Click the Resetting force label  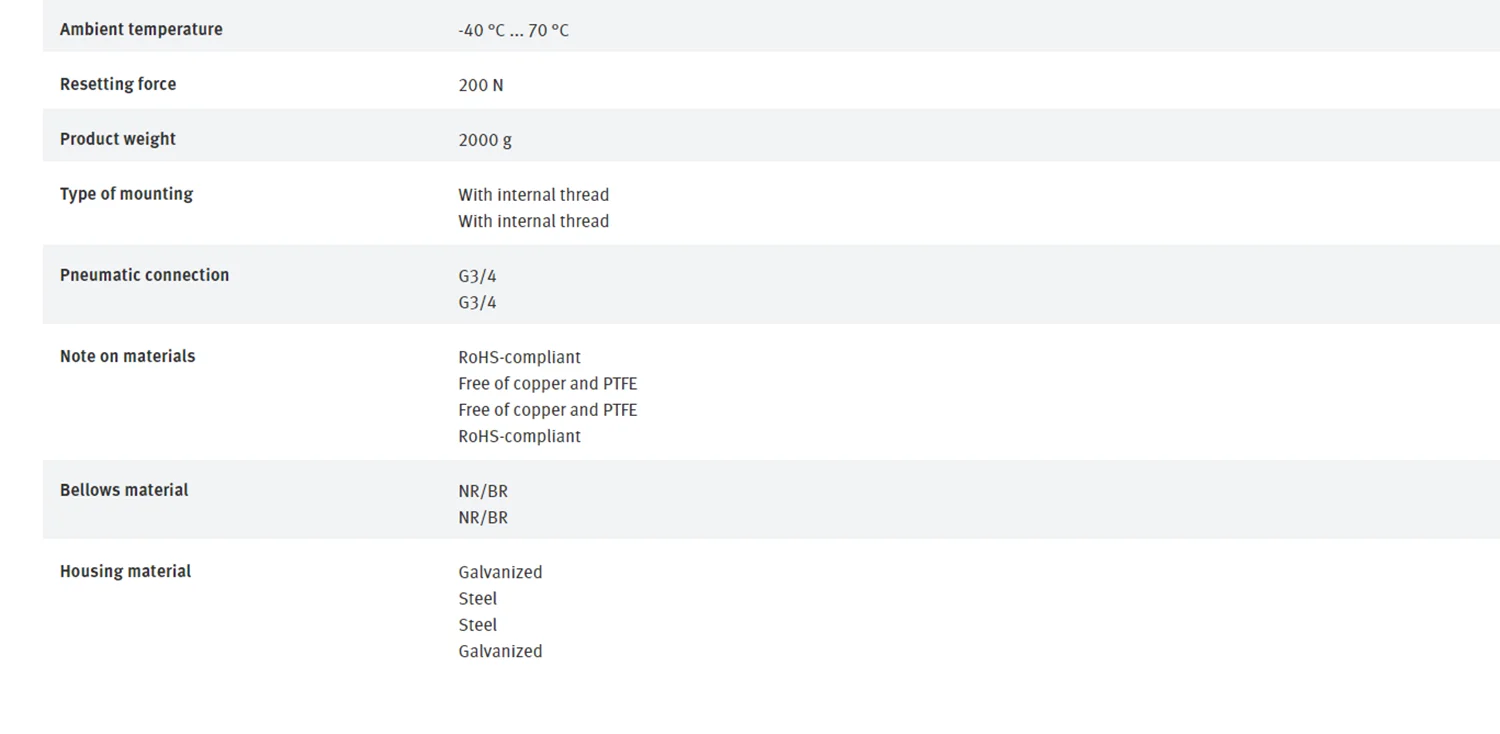(118, 84)
